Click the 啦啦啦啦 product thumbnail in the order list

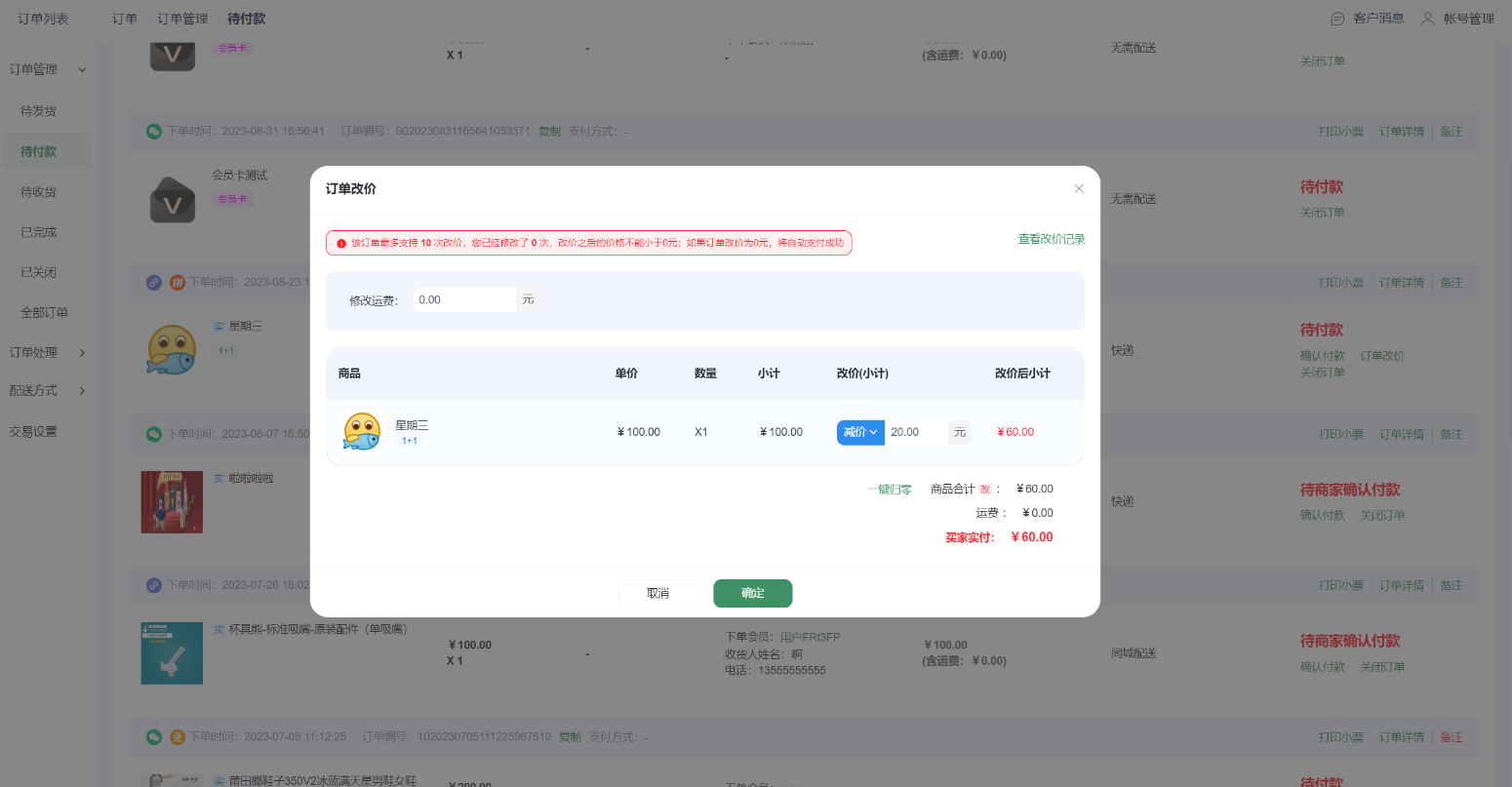coord(172,501)
